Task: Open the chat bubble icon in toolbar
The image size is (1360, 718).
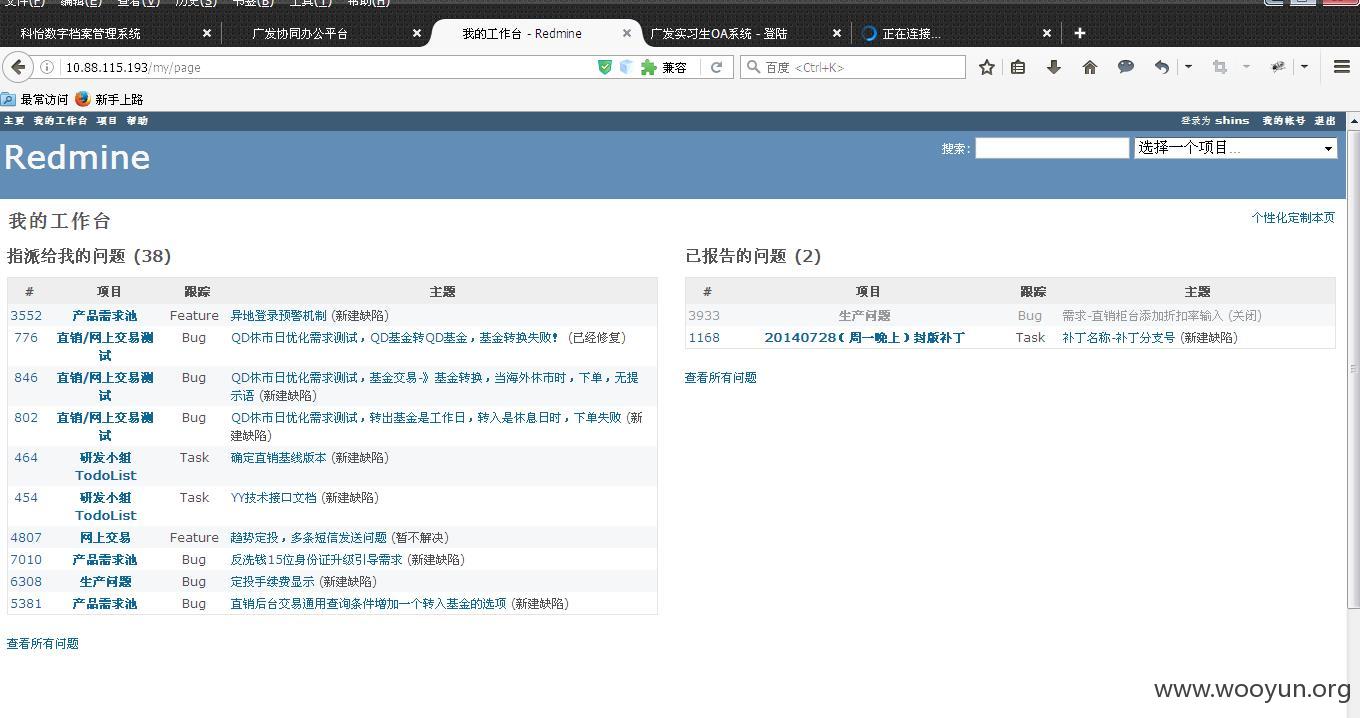Action: 1126,67
